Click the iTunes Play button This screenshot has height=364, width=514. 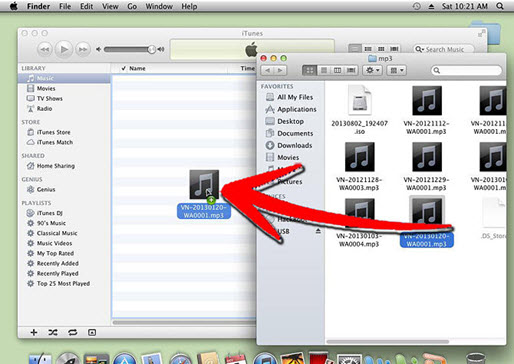(63, 50)
